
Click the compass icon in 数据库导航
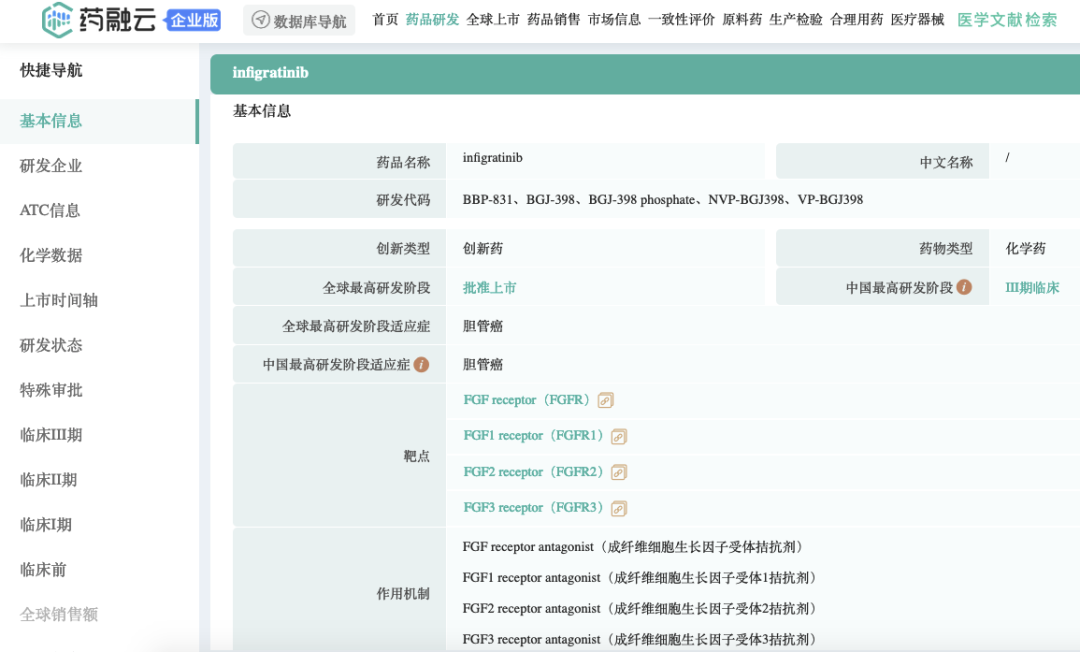pos(260,20)
